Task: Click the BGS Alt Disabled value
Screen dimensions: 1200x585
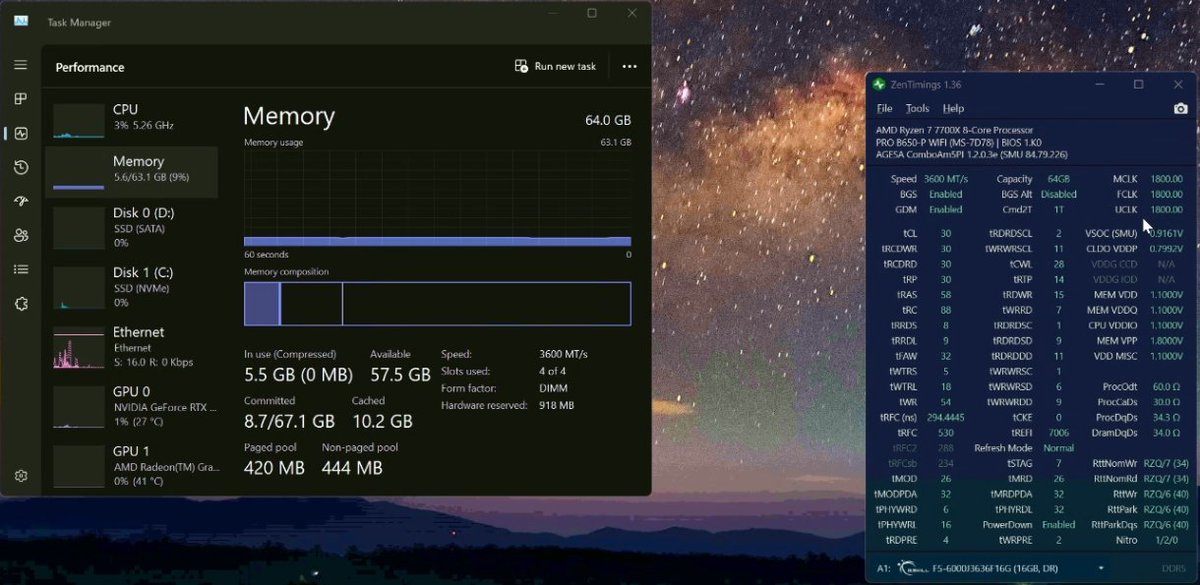Action: pos(1058,194)
